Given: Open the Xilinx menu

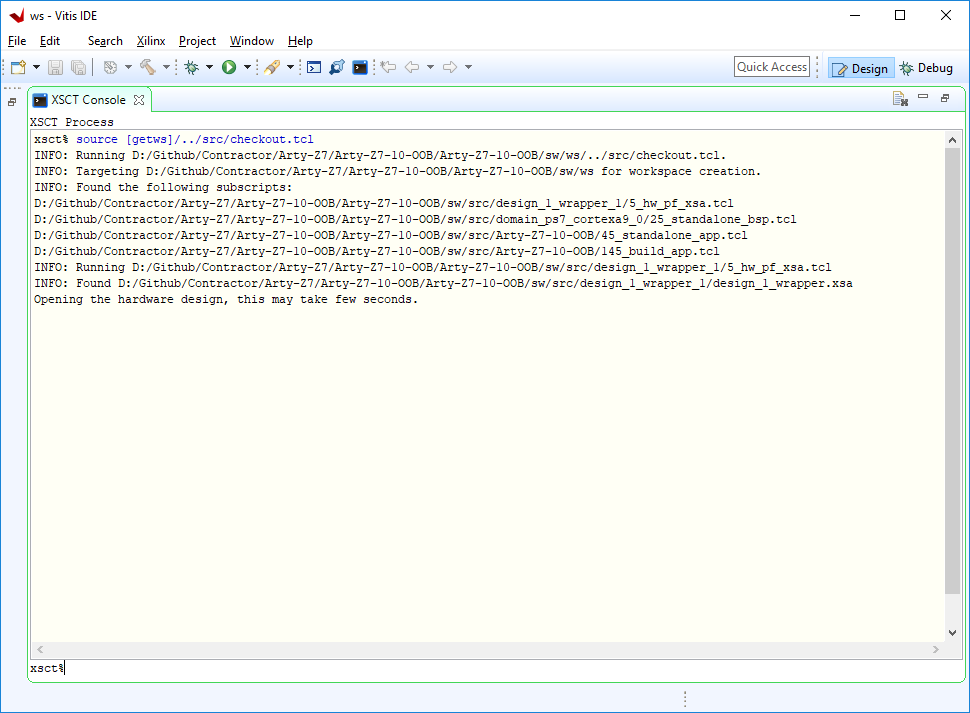Looking at the screenshot, I should pyautogui.click(x=151, y=41).
